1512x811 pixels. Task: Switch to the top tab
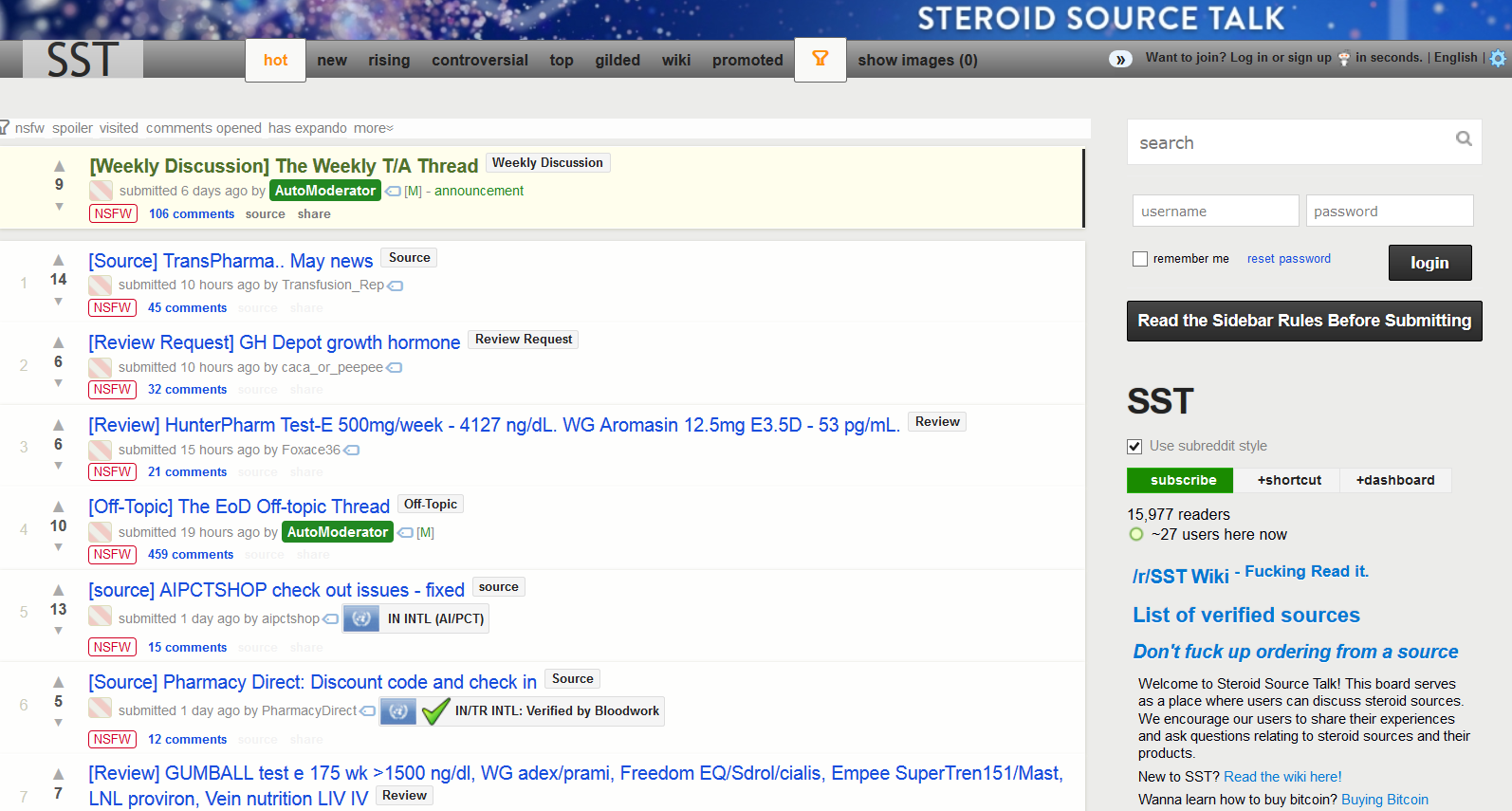[x=562, y=60]
